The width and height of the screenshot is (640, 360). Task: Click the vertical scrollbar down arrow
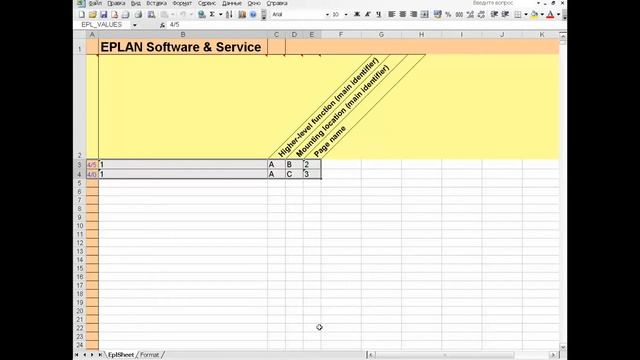(563, 347)
